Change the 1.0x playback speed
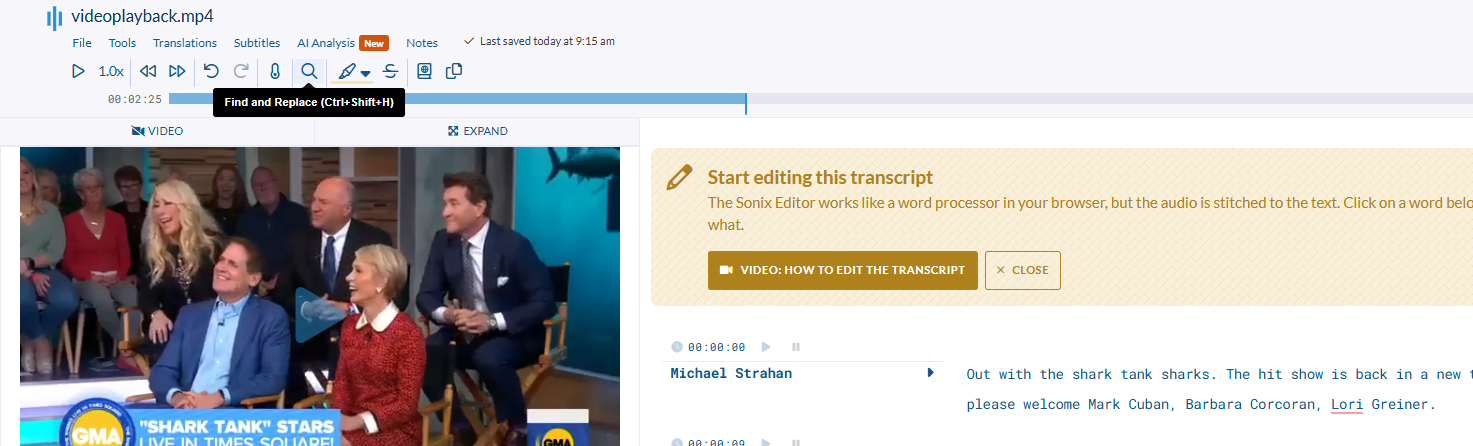 click(x=111, y=71)
